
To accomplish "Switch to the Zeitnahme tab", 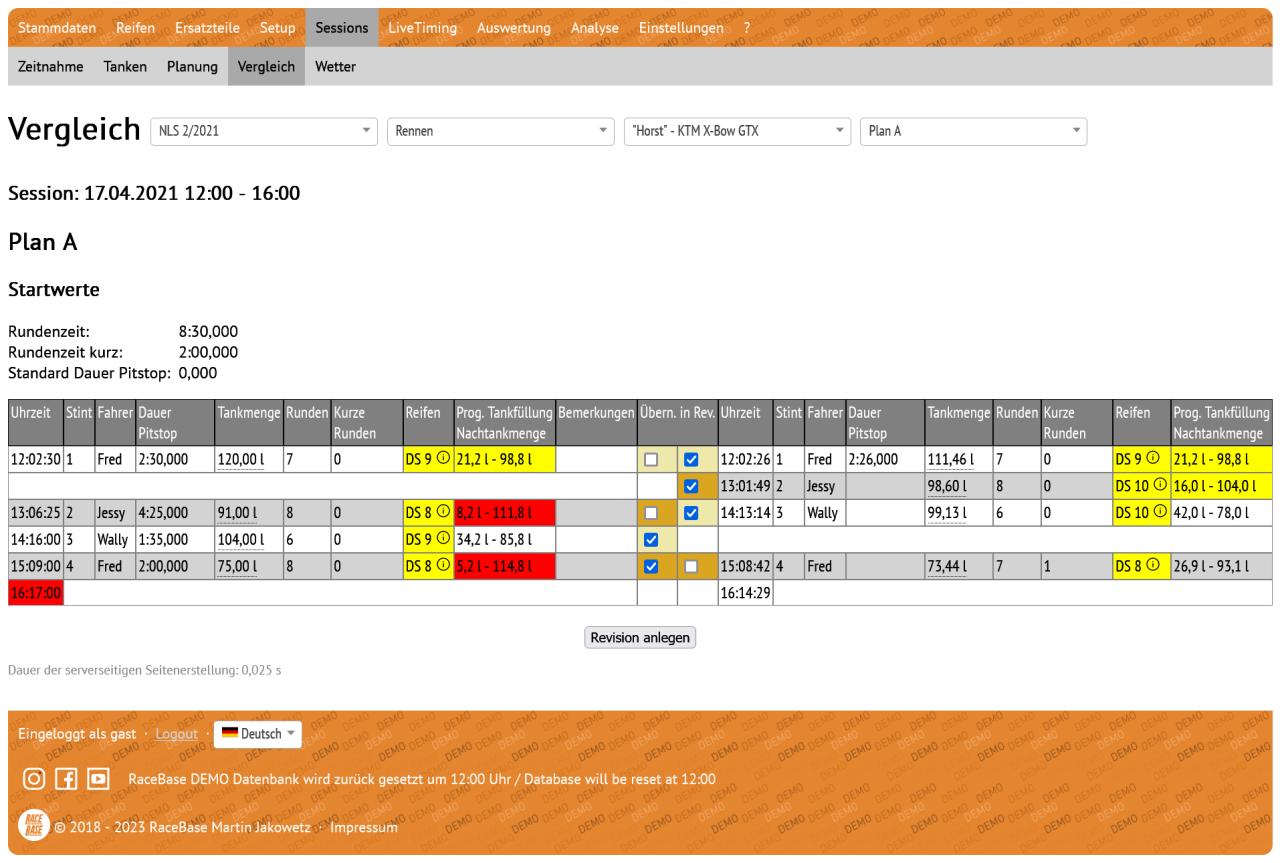I will 51,67.
